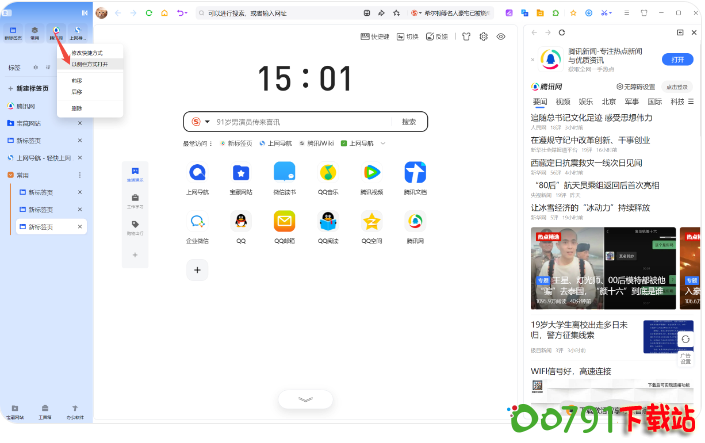Click the QQ空间 star icon
Viewport: 705px width, 443px height.
pos(372,222)
